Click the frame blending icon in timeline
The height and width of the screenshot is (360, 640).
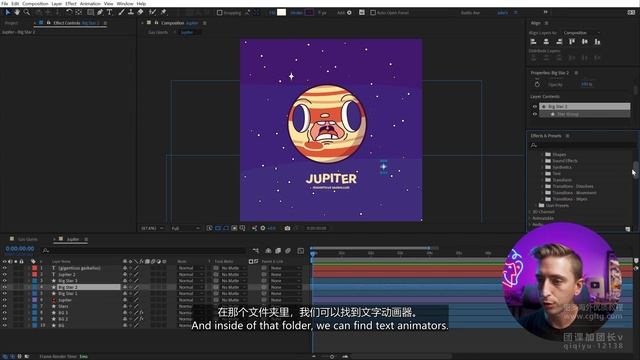point(278,251)
